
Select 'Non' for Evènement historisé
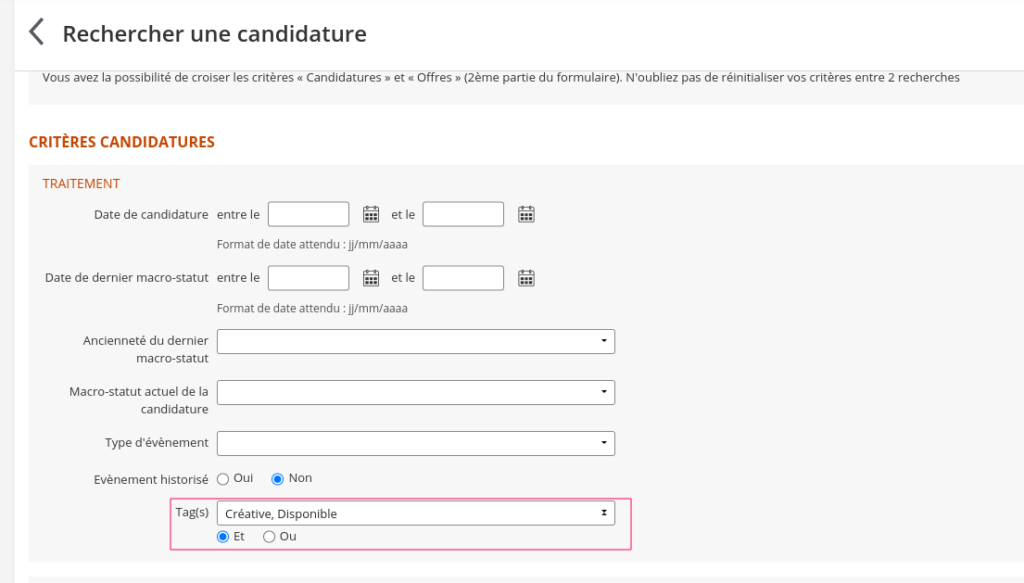pos(278,479)
